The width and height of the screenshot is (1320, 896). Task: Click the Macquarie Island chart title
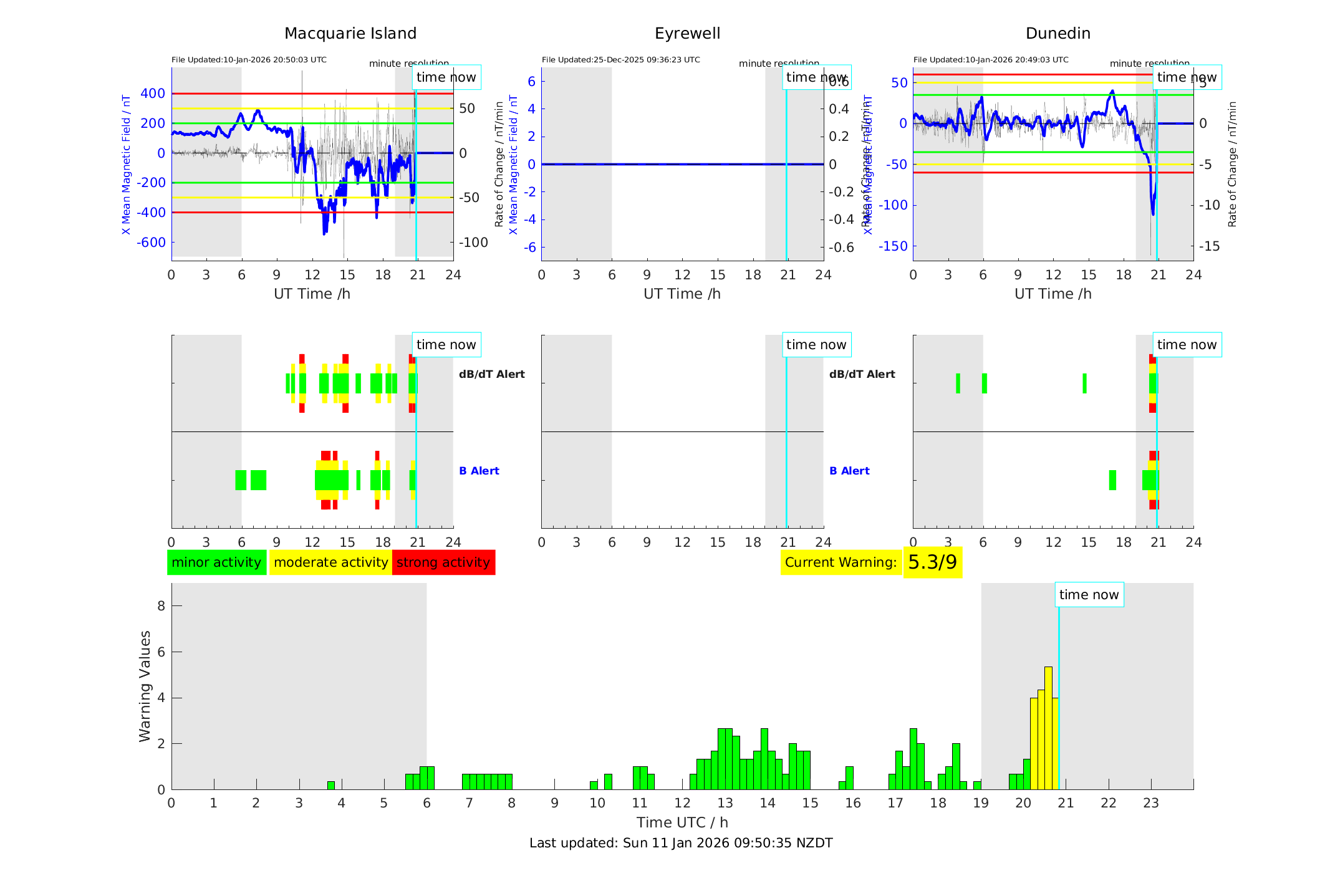point(350,34)
